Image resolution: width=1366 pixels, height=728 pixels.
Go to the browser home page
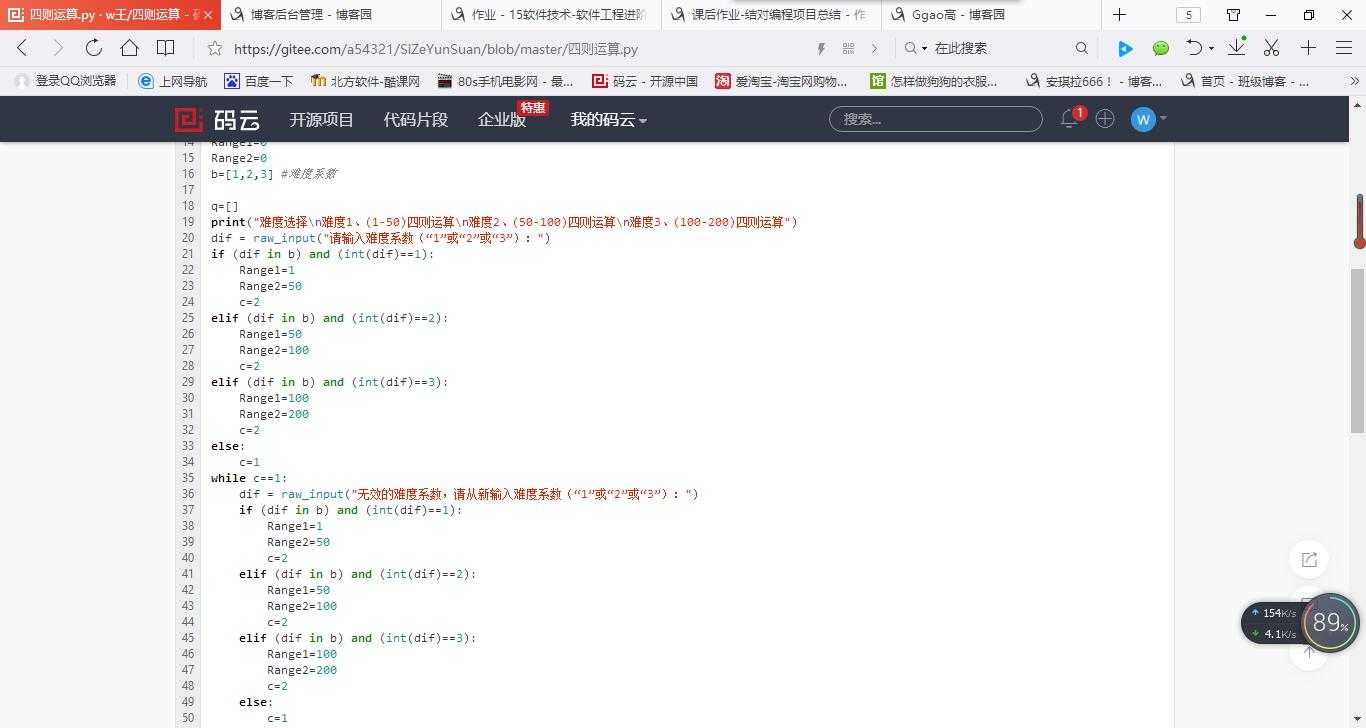[129, 48]
